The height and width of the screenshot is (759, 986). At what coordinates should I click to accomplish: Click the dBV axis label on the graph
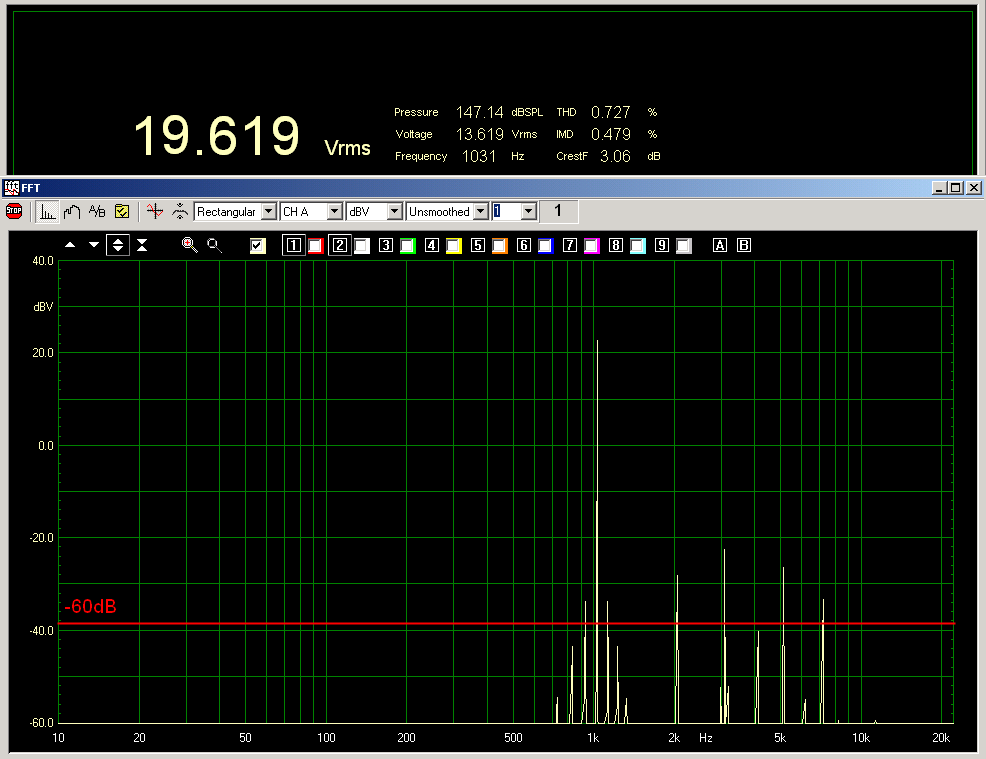coord(43,307)
